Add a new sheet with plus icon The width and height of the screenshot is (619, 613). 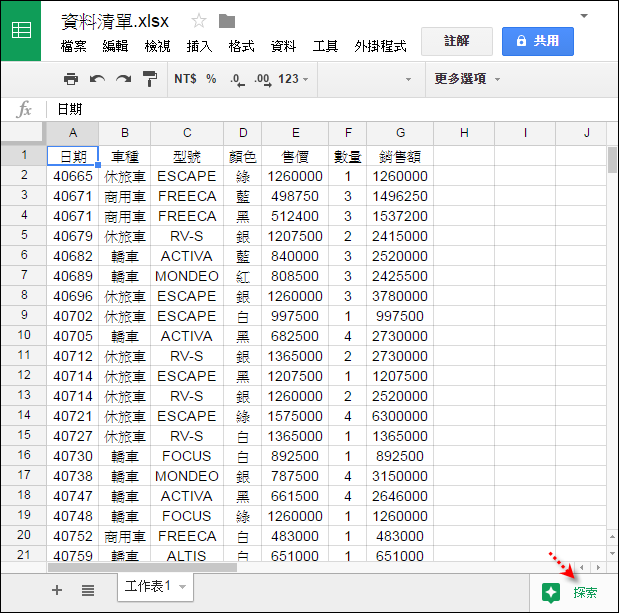(57, 590)
